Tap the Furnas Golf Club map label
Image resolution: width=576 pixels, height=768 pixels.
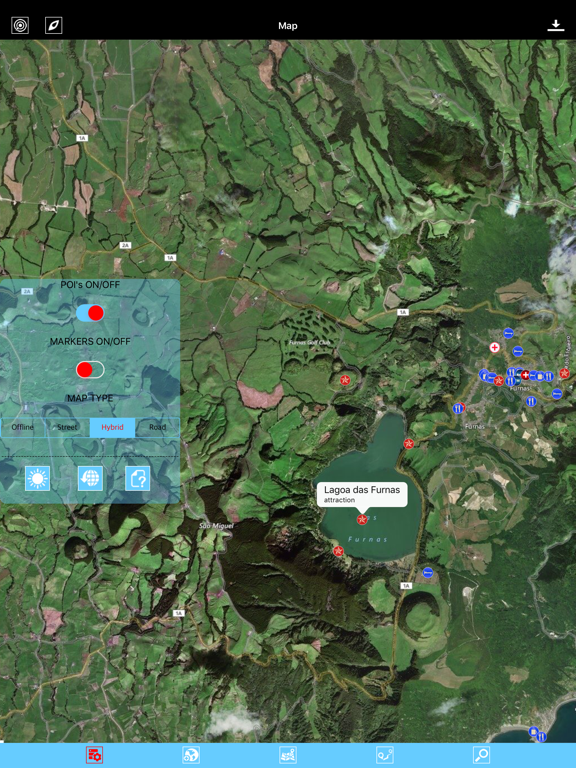coord(309,343)
